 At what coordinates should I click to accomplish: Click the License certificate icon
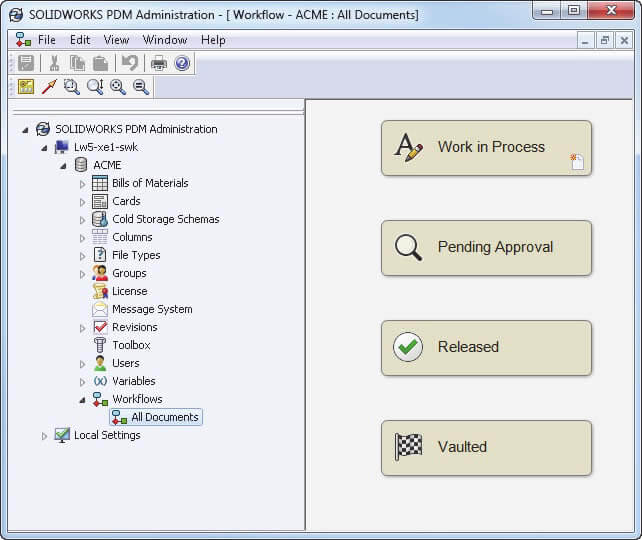[100, 291]
